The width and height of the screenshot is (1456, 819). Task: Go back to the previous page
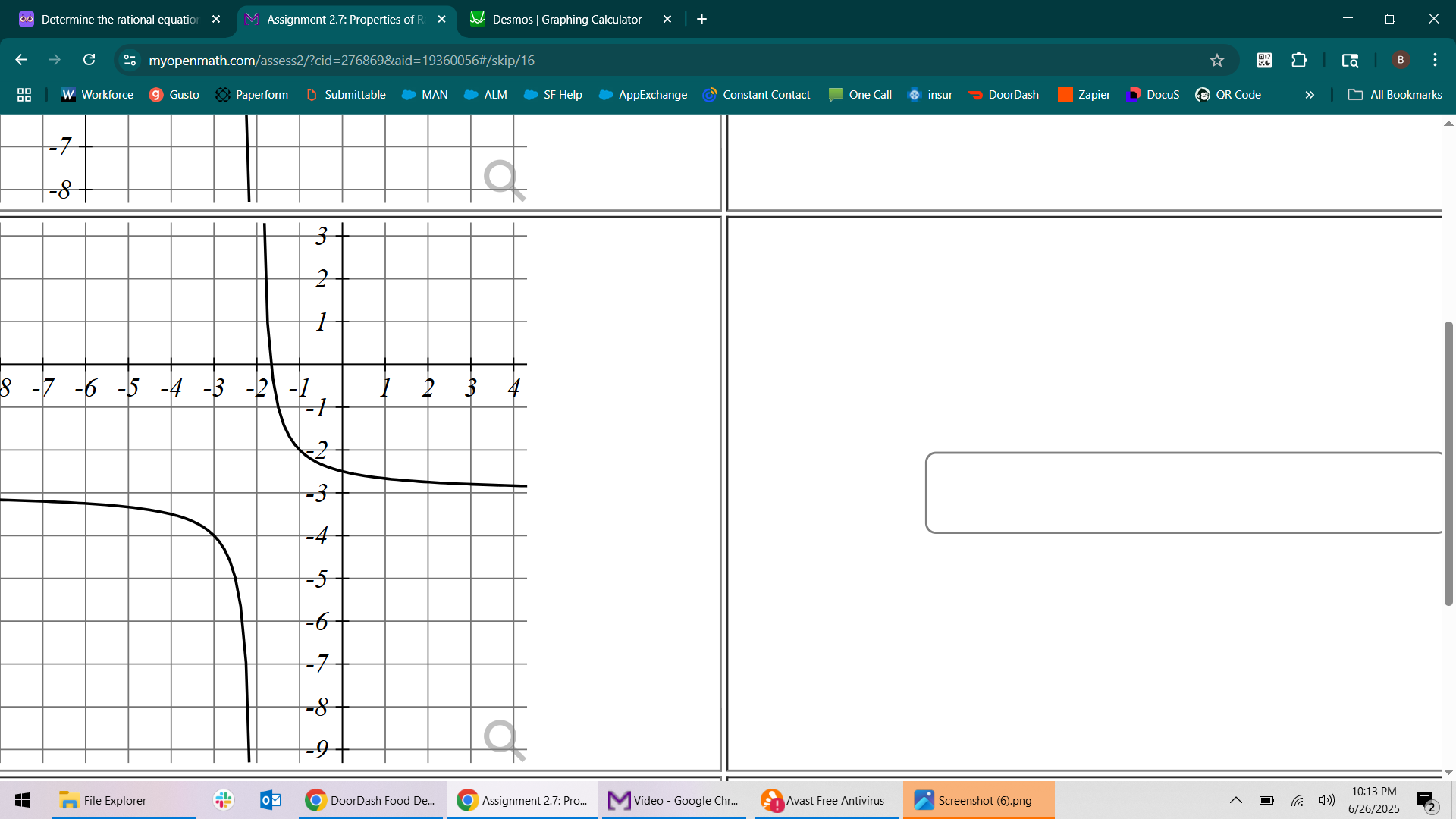[20, 60]
